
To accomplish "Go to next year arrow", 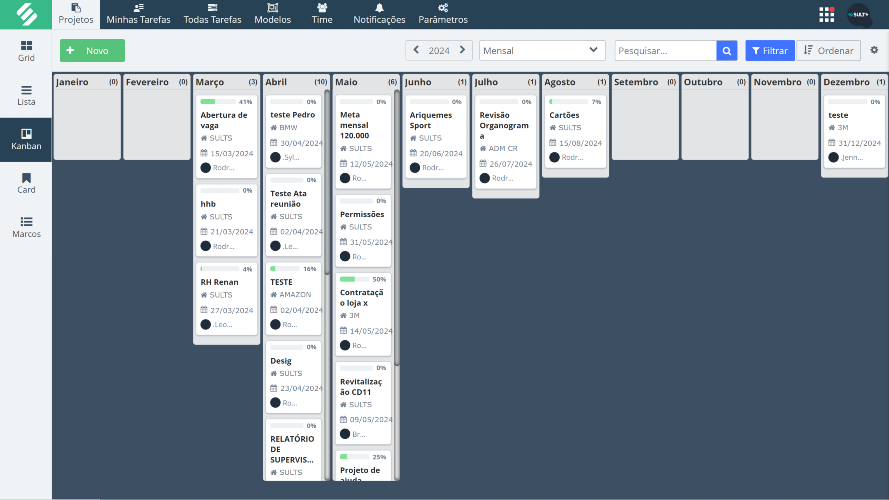I will 462,50.
